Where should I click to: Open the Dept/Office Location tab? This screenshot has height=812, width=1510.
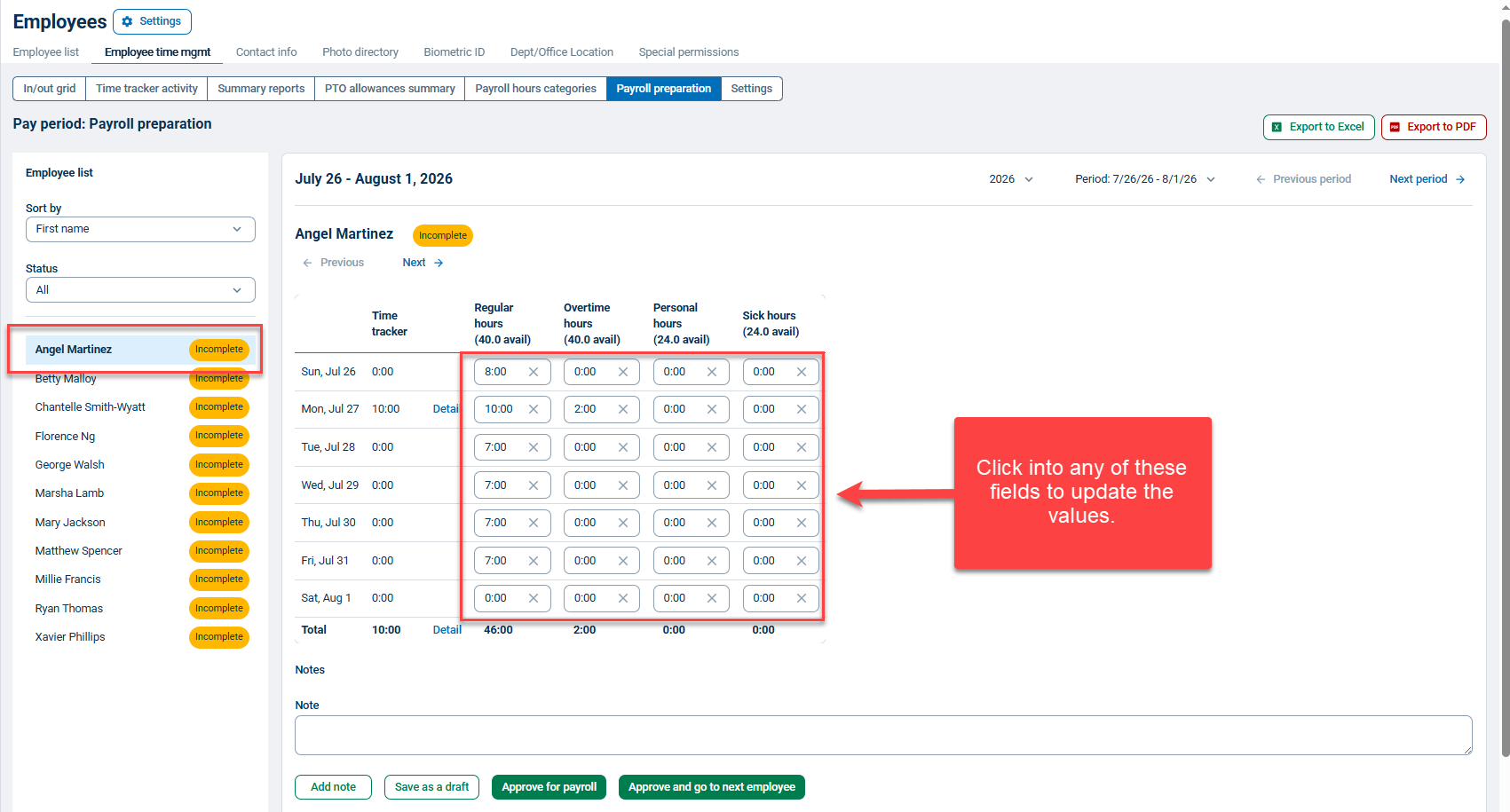(562, 52)
